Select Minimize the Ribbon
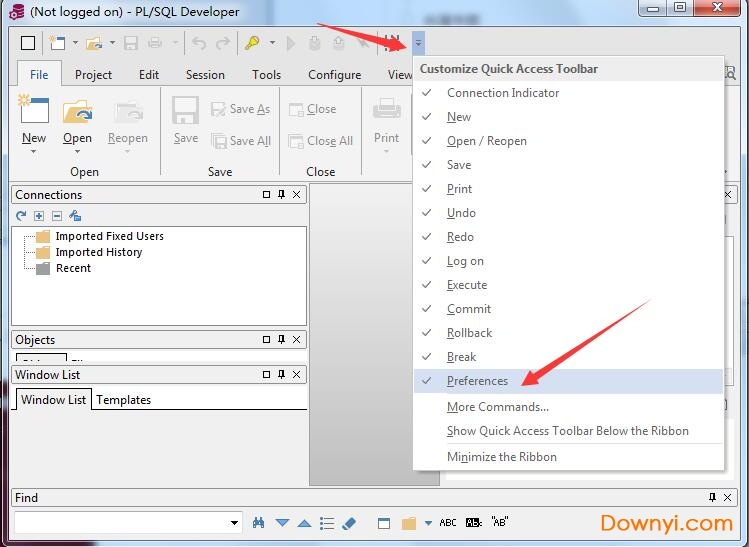Image resolution: width=749 pixels, height=547 pixels. (x=501, y=457)
